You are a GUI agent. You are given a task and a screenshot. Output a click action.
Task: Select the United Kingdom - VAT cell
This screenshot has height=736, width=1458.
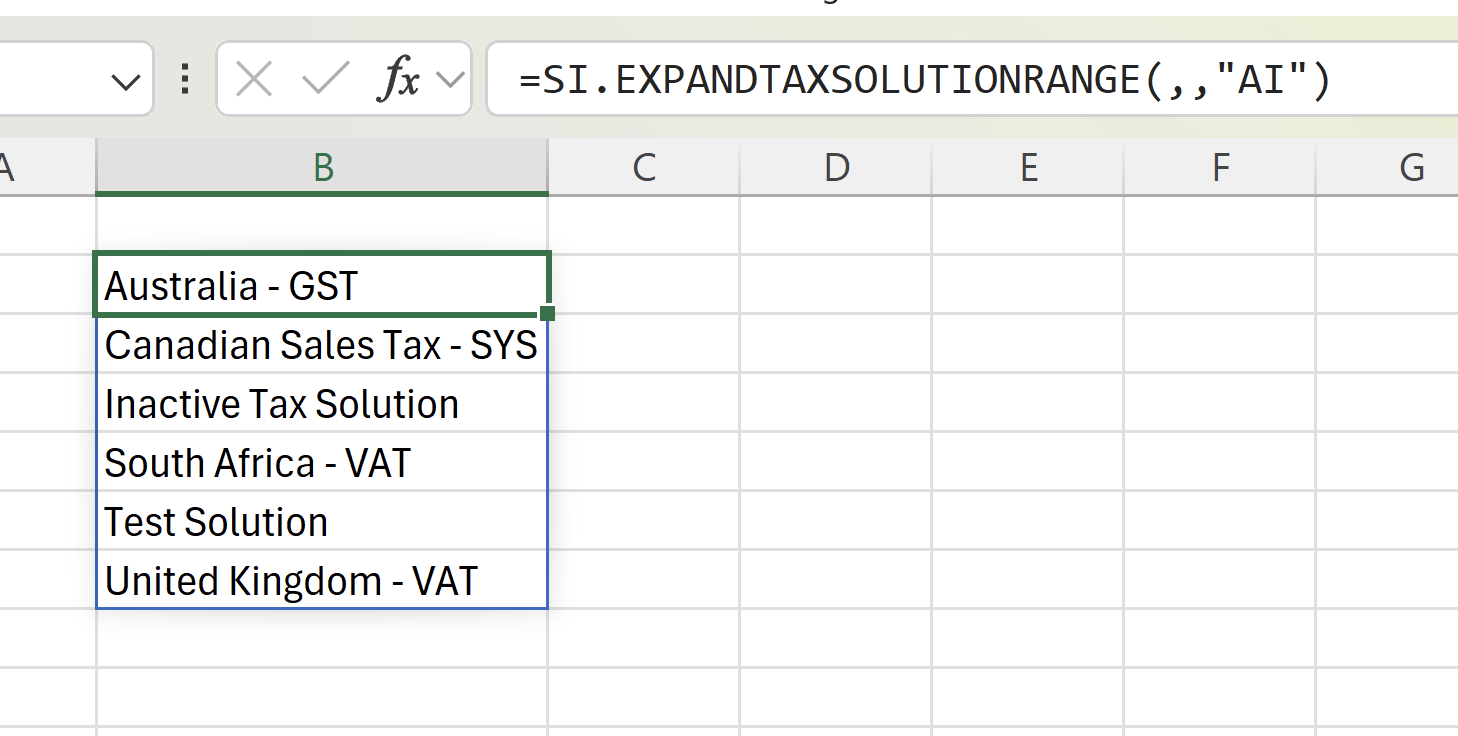pyautogui.click(x=322, y=580)
